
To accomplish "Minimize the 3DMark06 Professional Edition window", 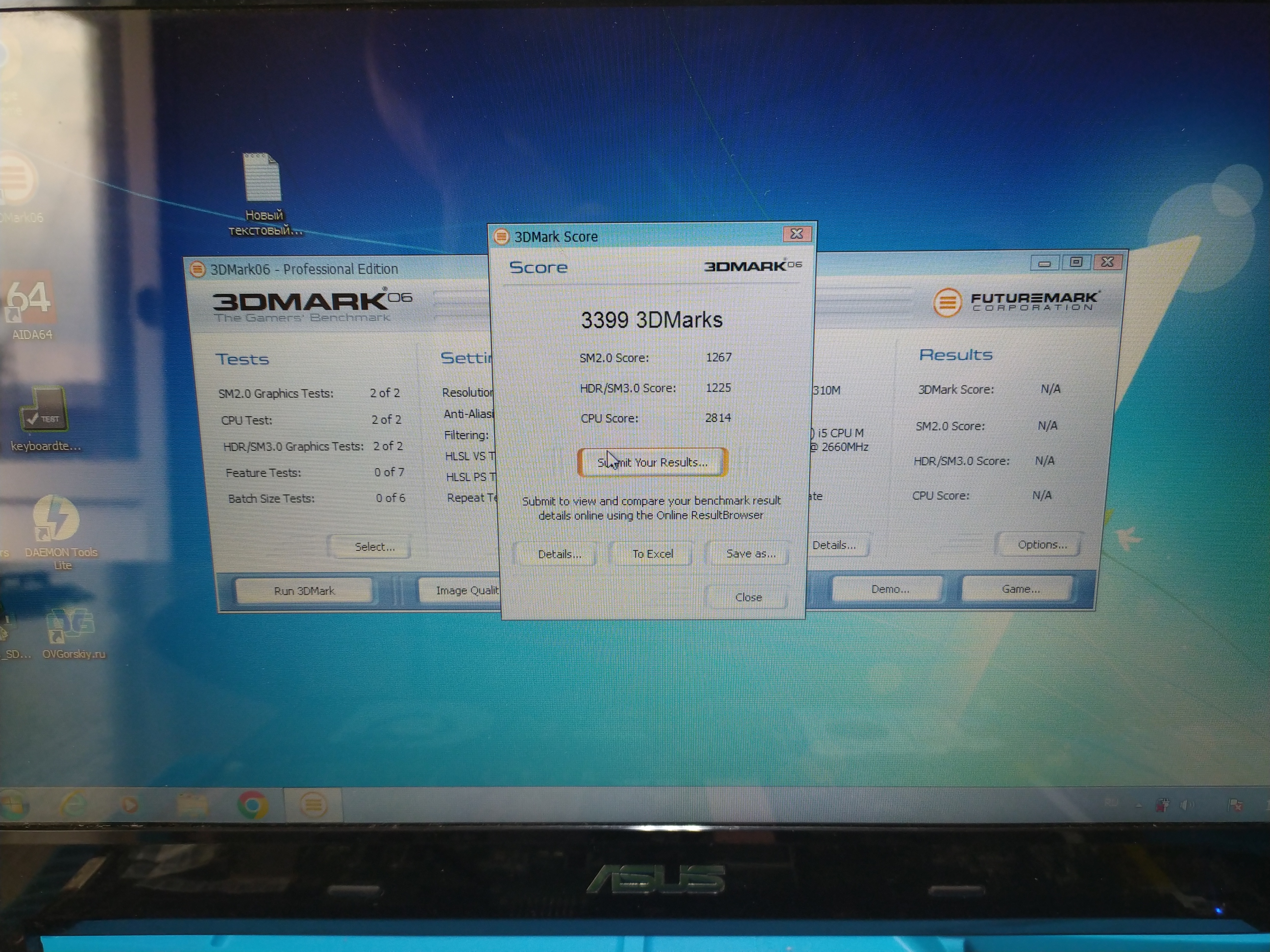I will click(1044, 263).
